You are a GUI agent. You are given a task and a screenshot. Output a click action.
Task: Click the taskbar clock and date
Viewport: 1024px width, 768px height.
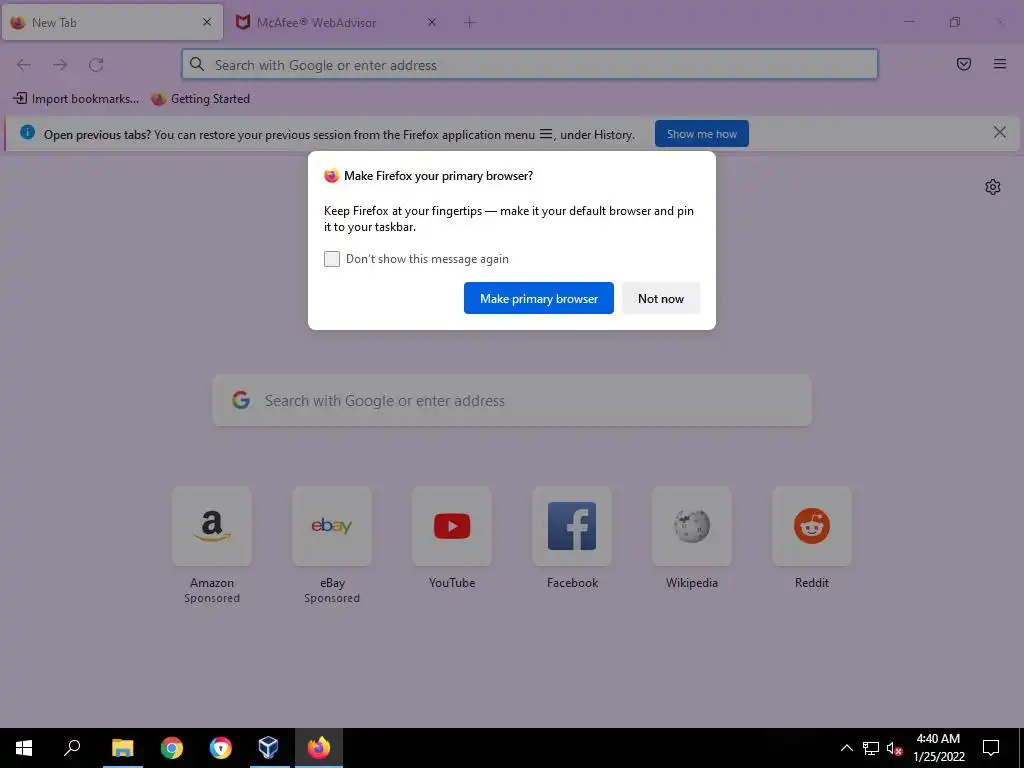(x=938, y=748)
